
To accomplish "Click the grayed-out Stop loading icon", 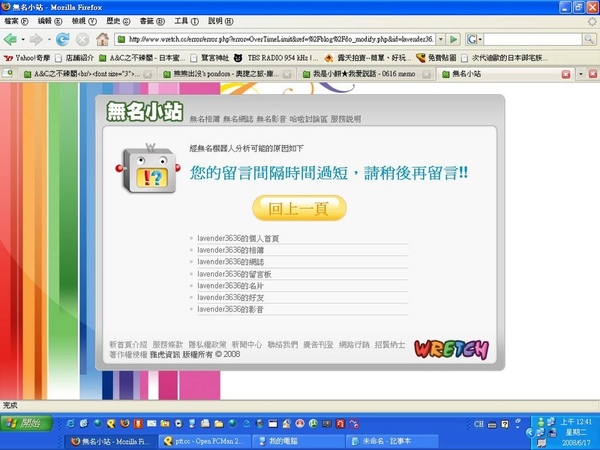I will (x=82, y=39).
